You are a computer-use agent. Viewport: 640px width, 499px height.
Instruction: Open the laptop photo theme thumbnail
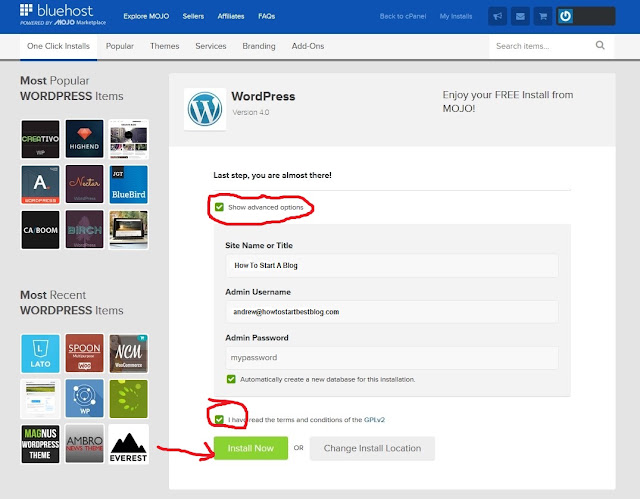(x=129, y=230)
